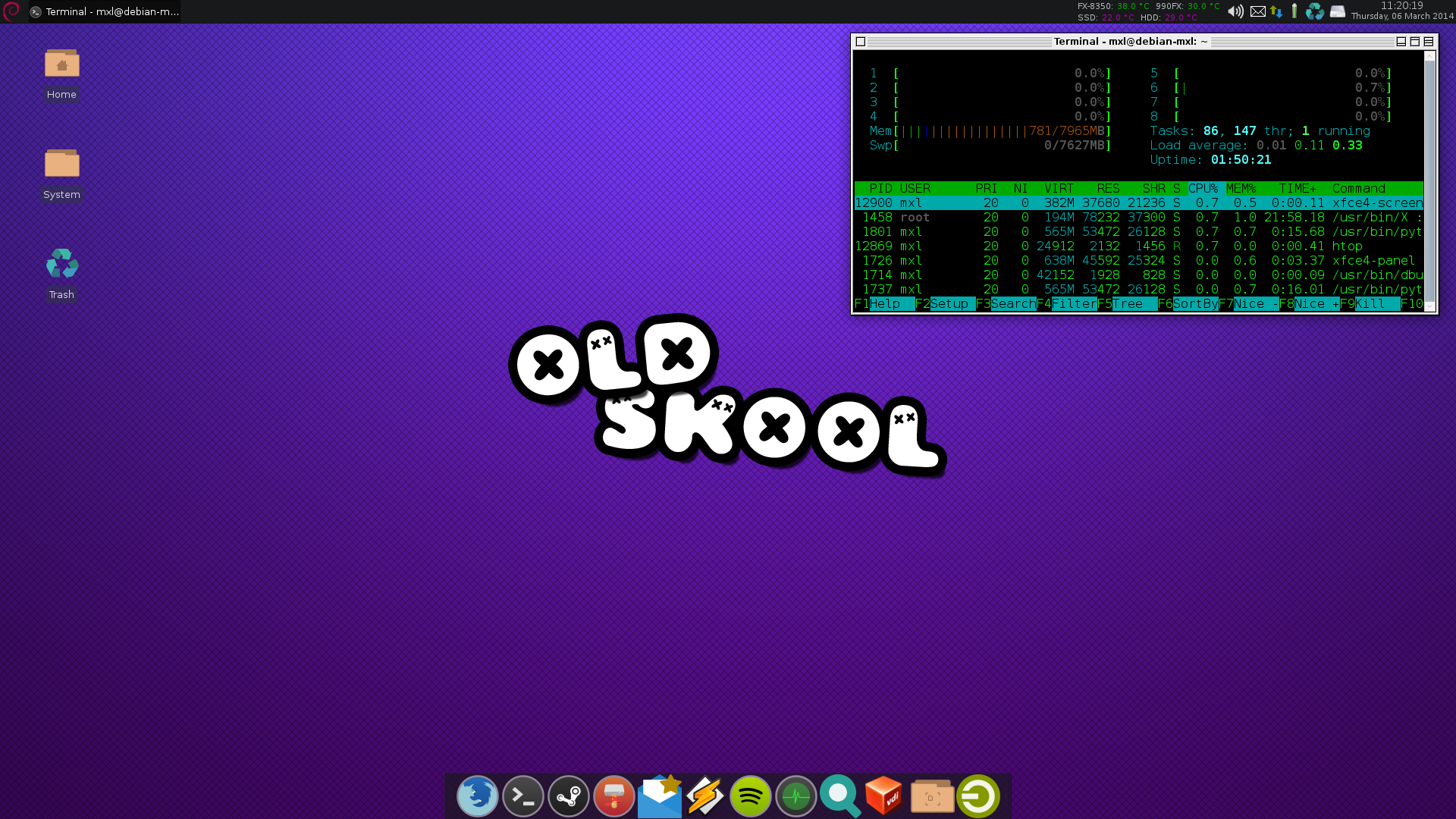Launch VirtualBox vdi cube icon

(x=884, y=796)
